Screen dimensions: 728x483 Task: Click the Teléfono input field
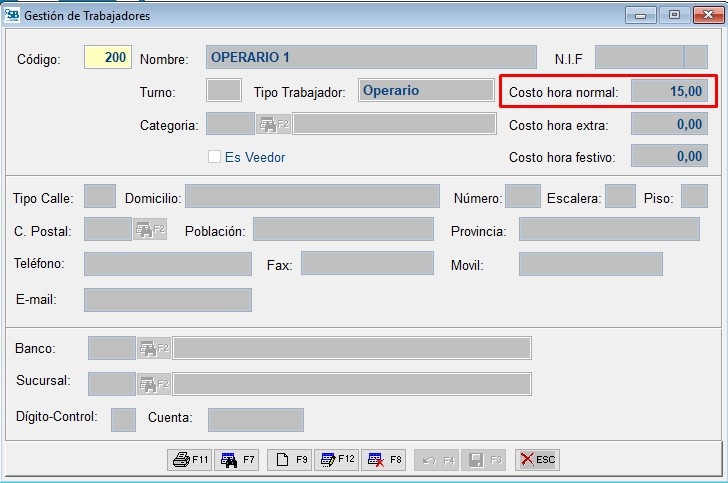(x=167, y=264)
